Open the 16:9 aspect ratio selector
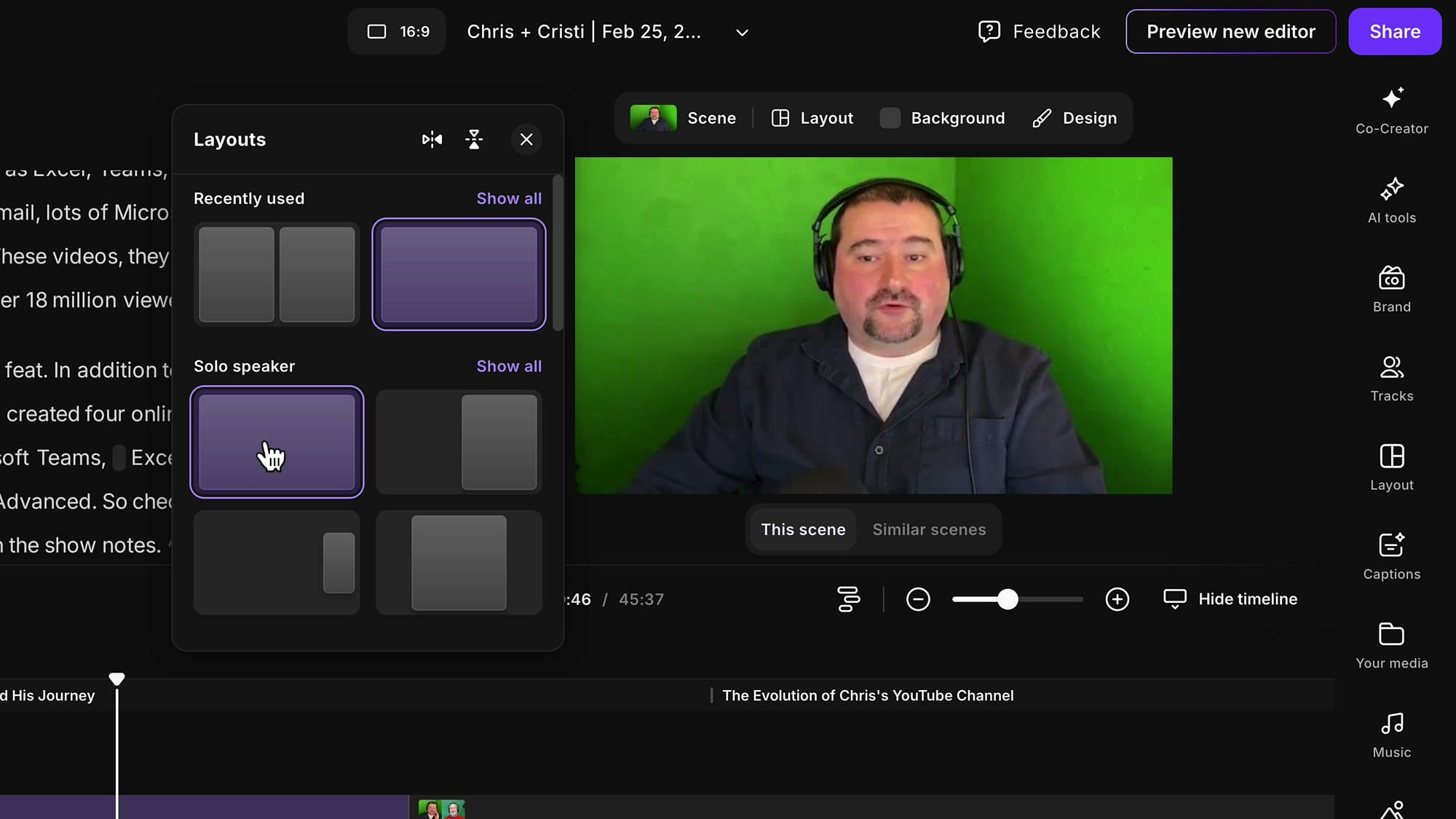Screen dimensions: 1456x819 coord(397,31)
